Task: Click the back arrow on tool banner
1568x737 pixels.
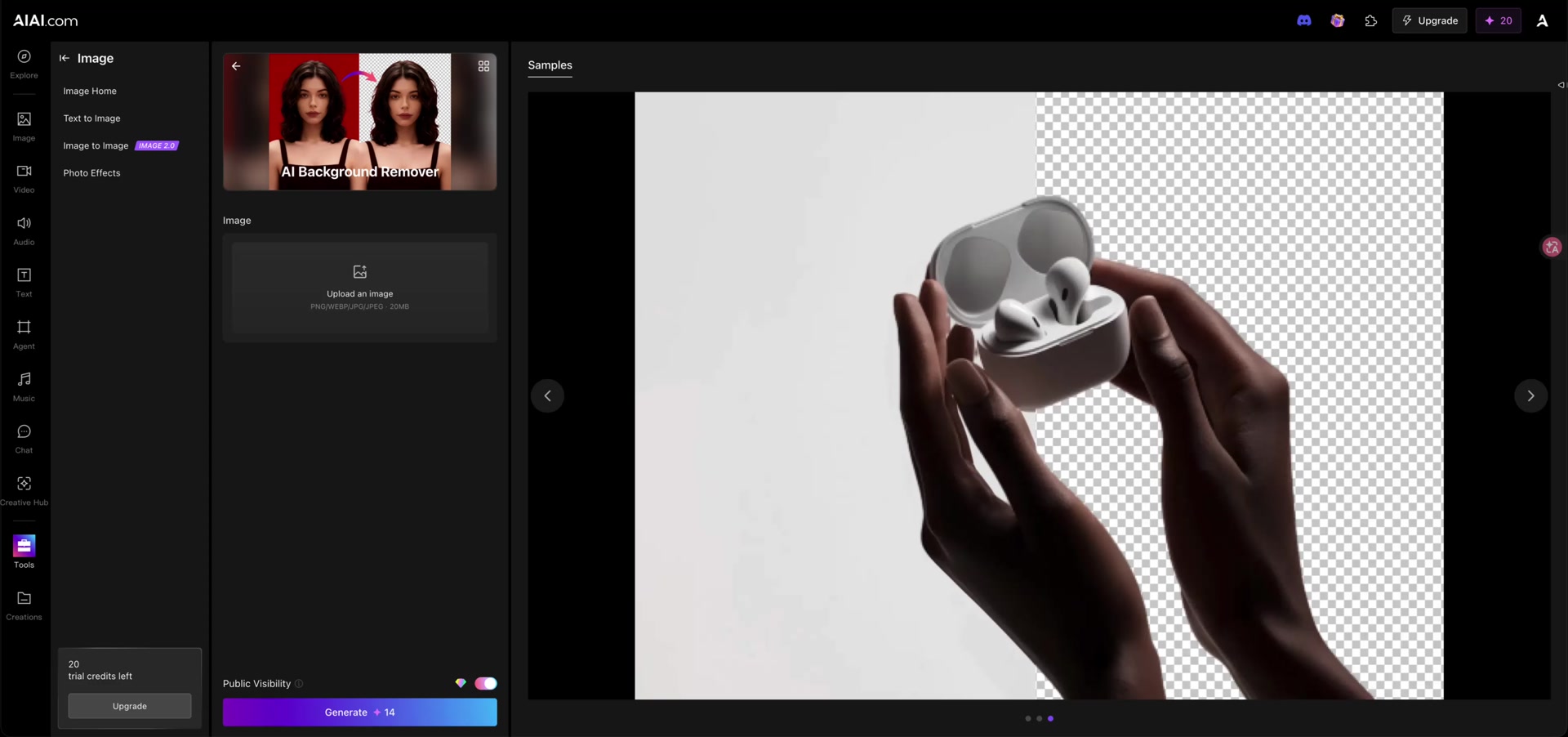Action: click(236, 65)
